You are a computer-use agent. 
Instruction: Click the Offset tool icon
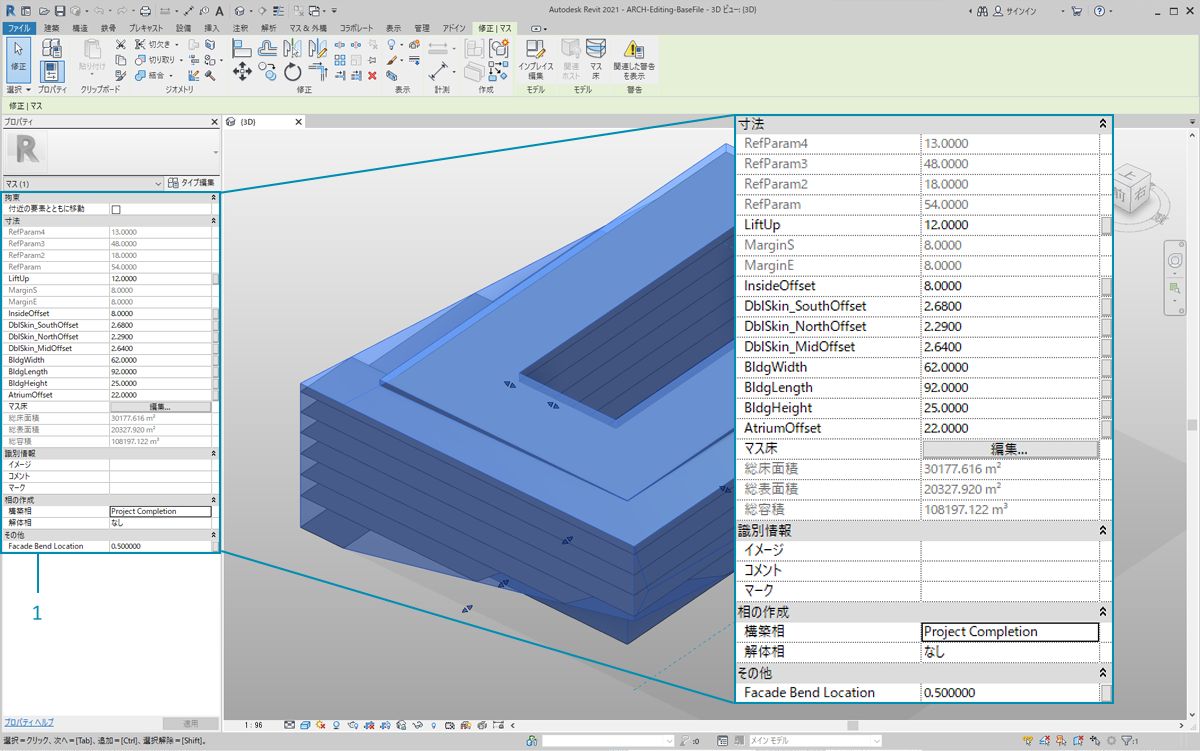[268, 47]
